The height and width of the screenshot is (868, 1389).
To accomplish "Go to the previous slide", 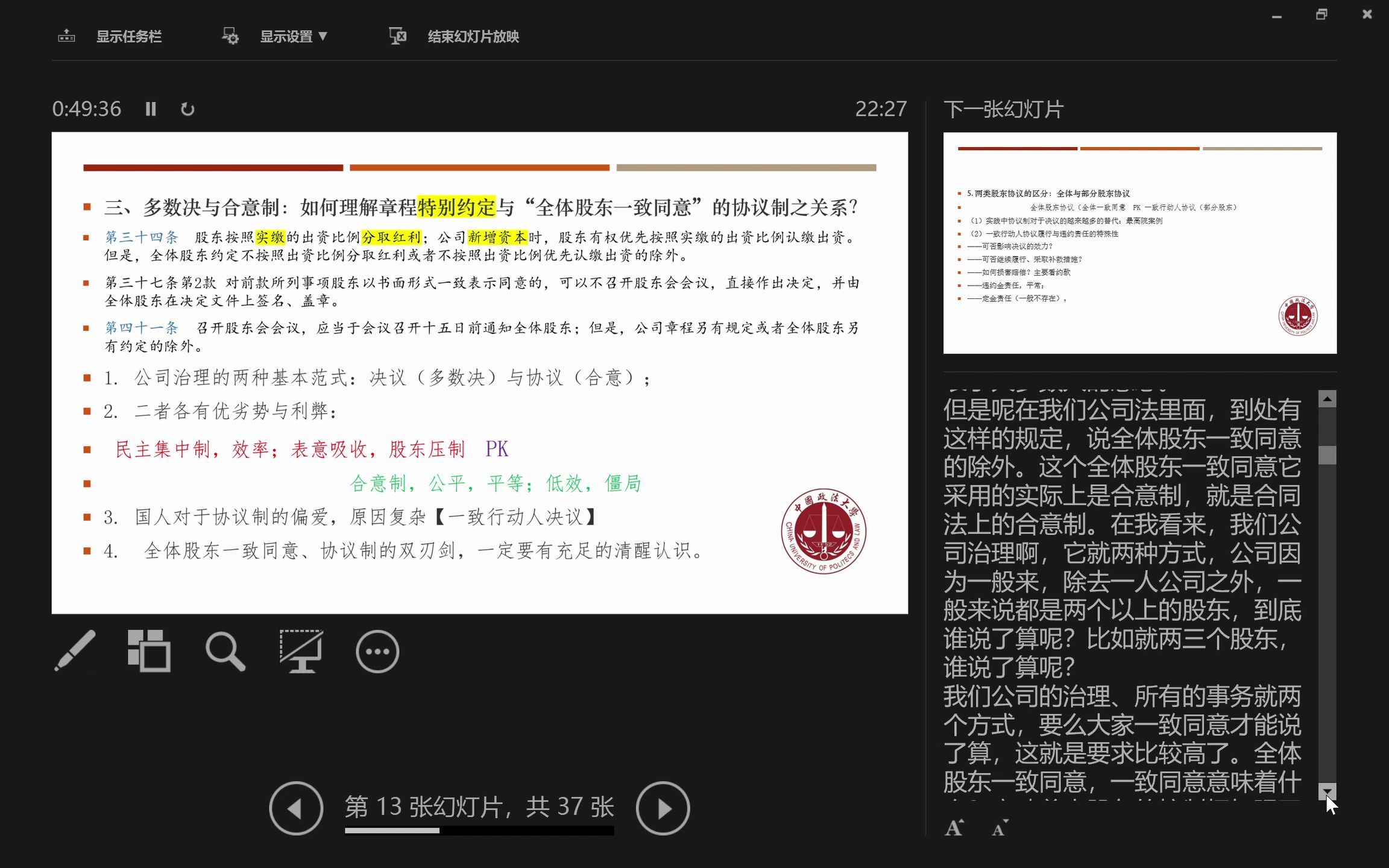I will click(x=296, y=808).
